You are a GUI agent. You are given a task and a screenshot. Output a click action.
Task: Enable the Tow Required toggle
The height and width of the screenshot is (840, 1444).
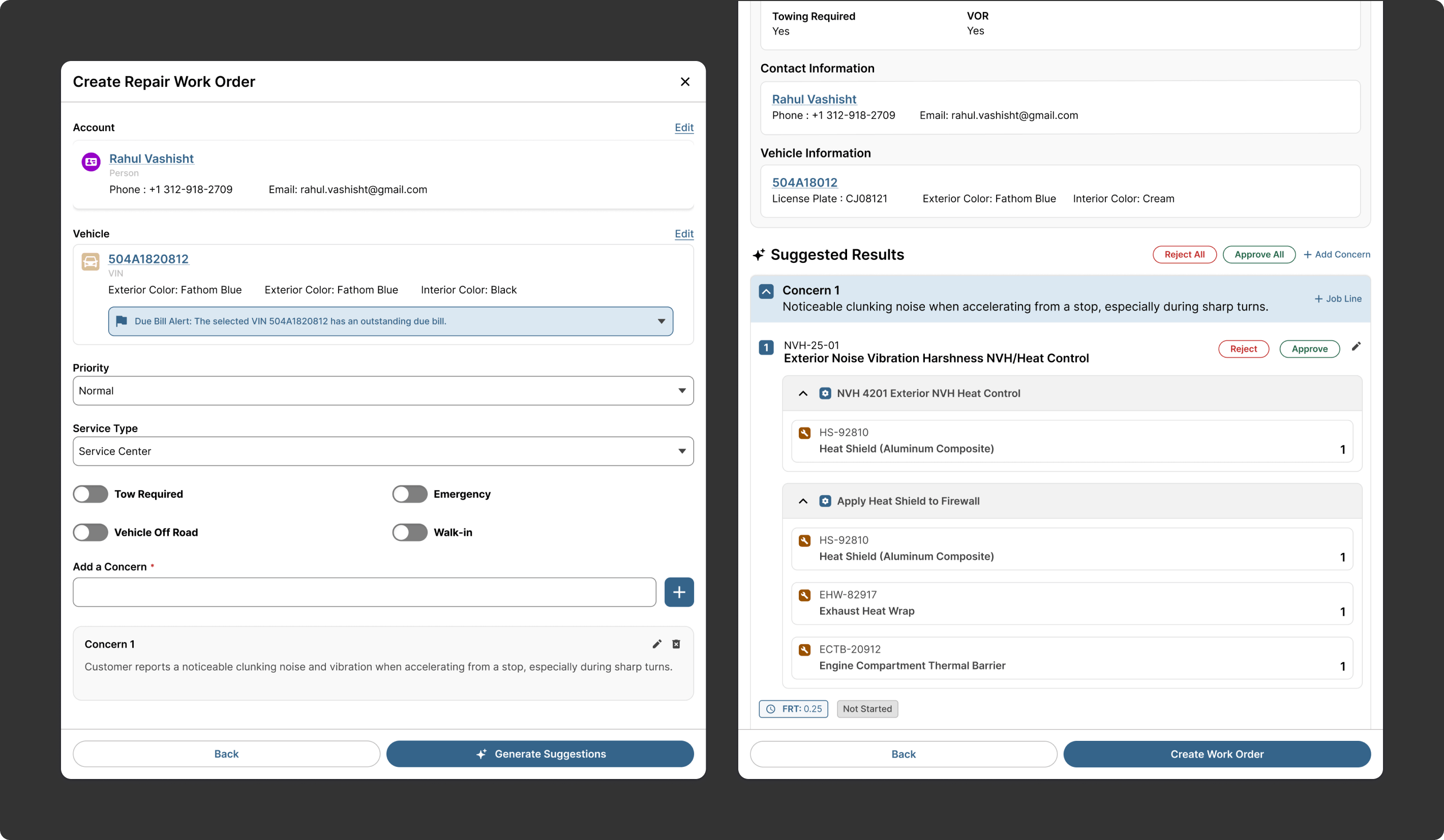[x=91, y=494]
